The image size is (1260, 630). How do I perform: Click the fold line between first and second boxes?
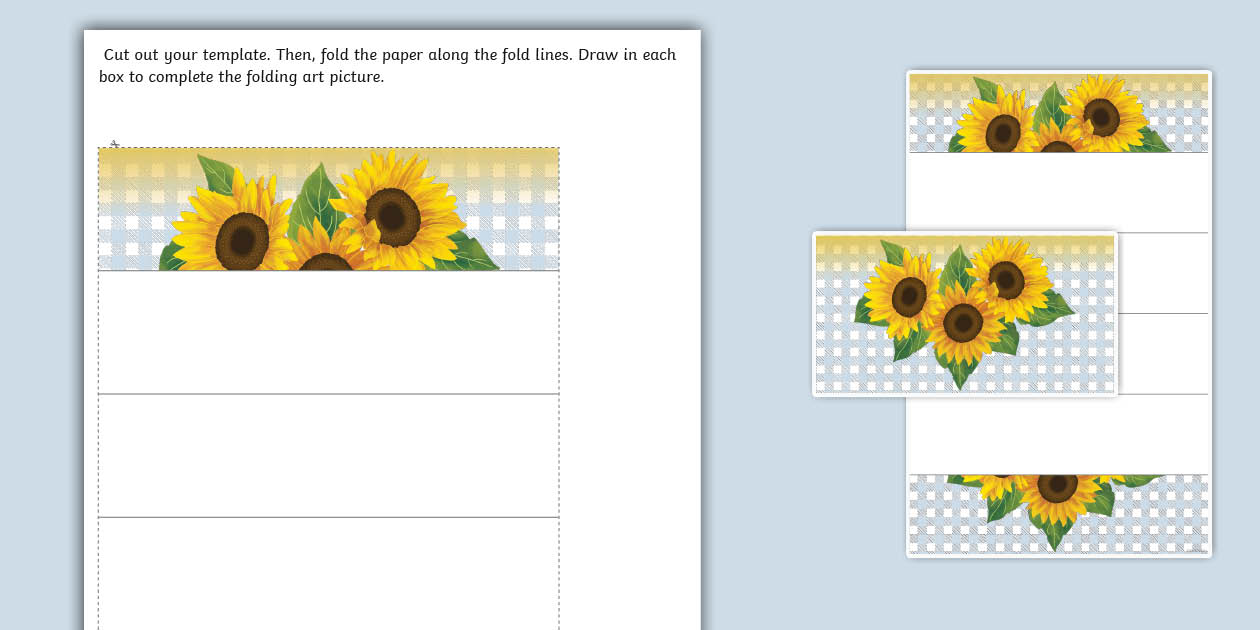tap(328, 394)
